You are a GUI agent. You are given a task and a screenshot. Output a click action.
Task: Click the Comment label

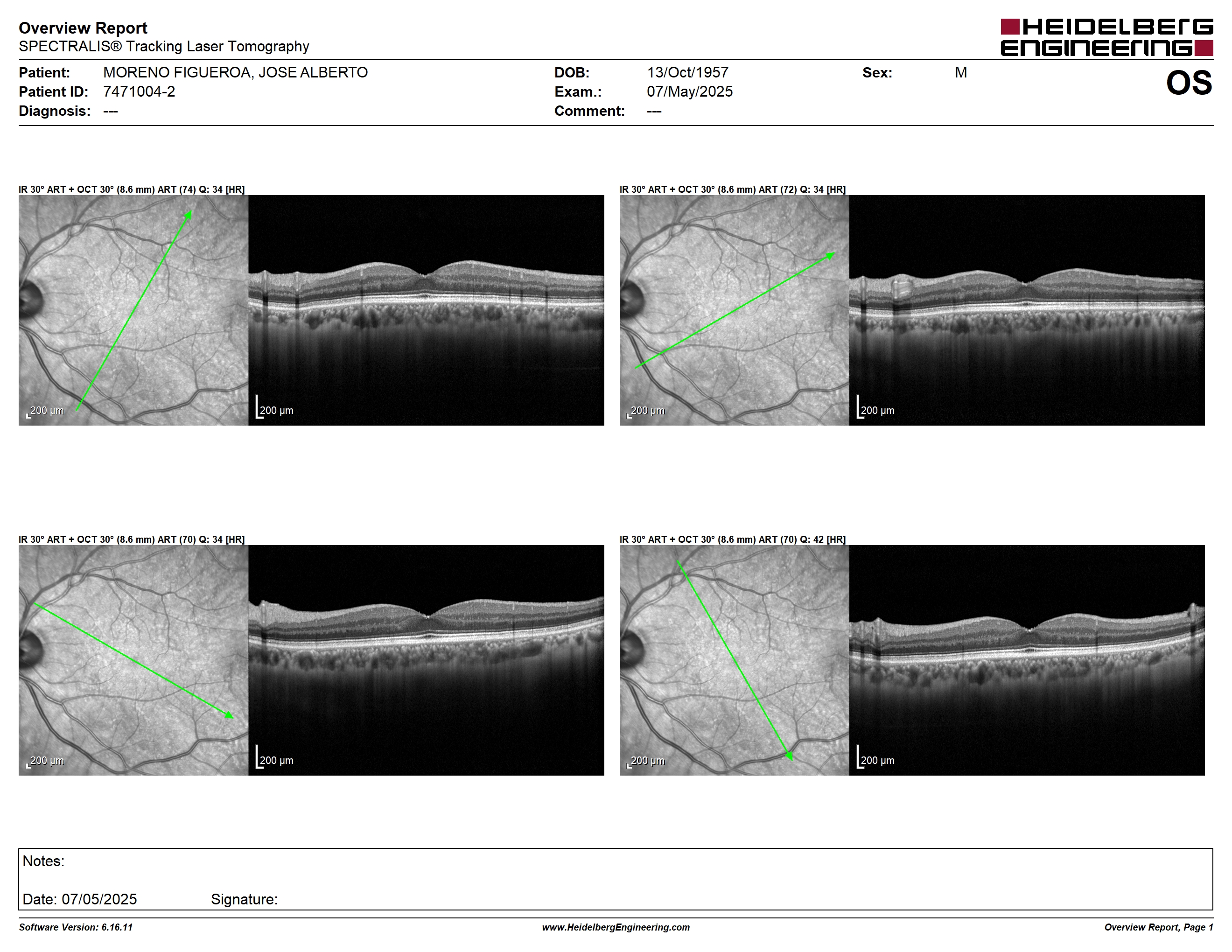click(589, 111)
